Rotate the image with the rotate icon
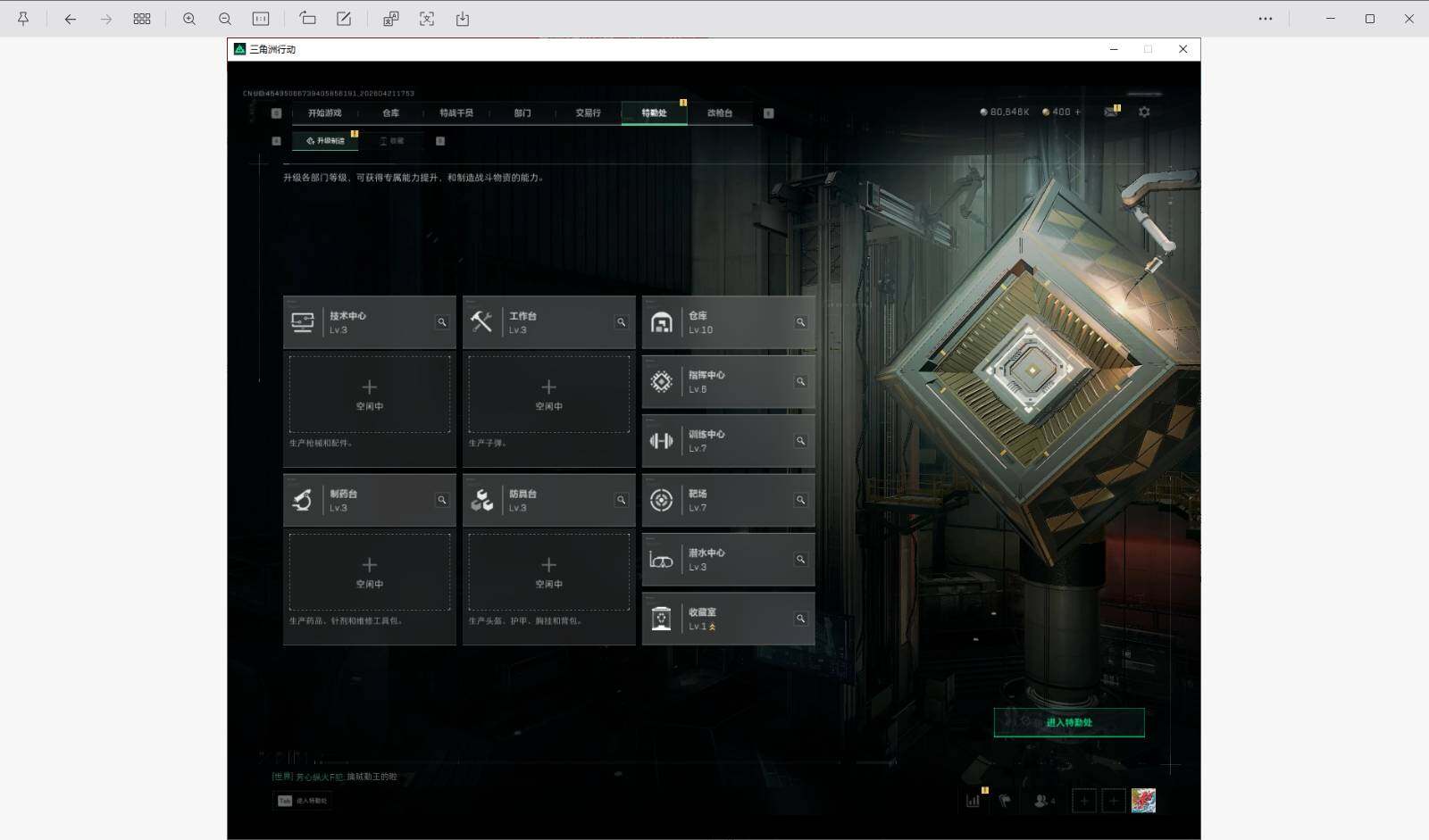The height and width of the screenshot is (840, 1429). click(x=307, y=19)
